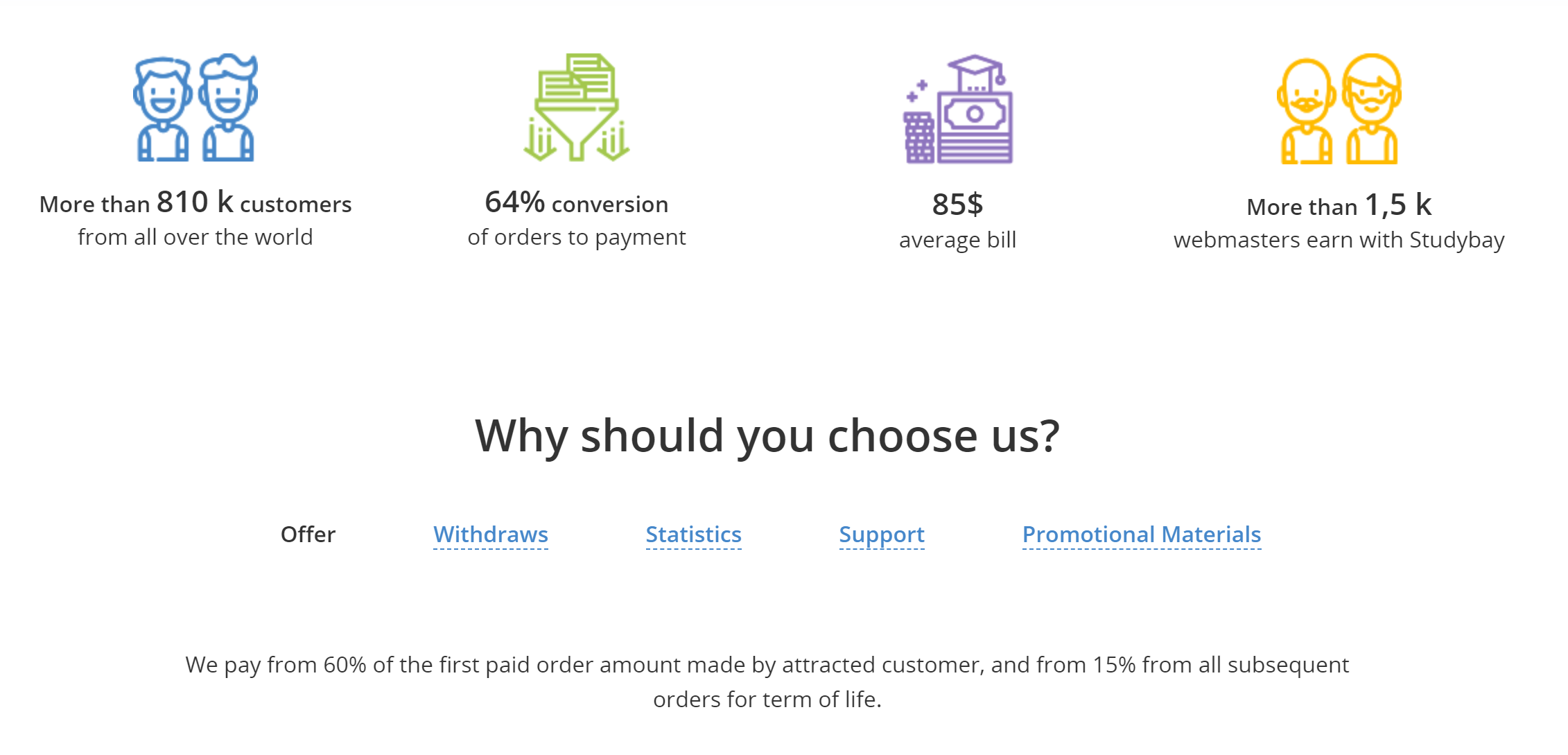Screen dimensions: 1568x755
Task: Select the Offer tab
Action: tap(308, 535)
